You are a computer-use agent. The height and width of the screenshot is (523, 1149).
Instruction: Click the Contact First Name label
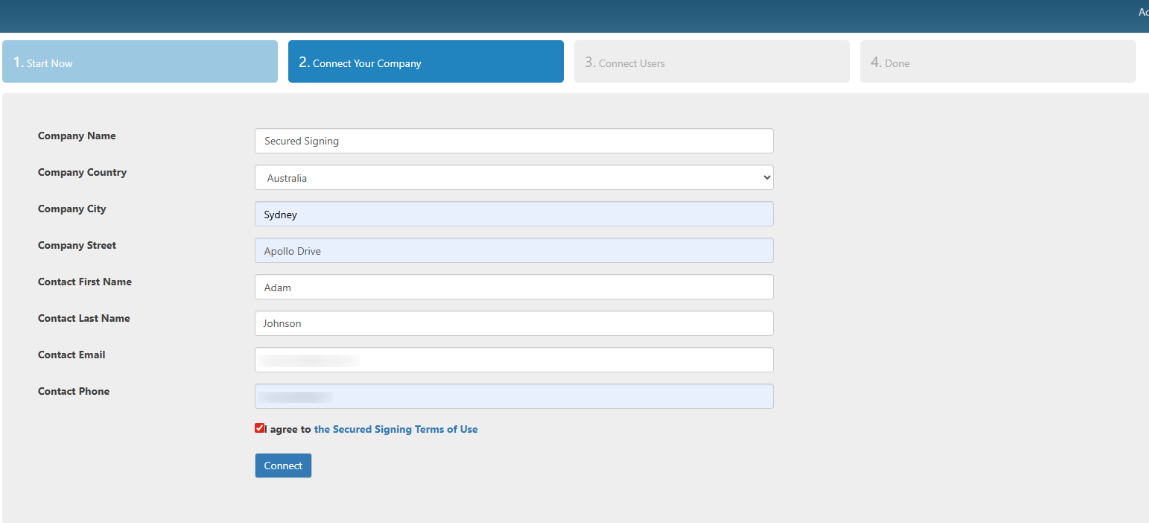click(85, 281)
